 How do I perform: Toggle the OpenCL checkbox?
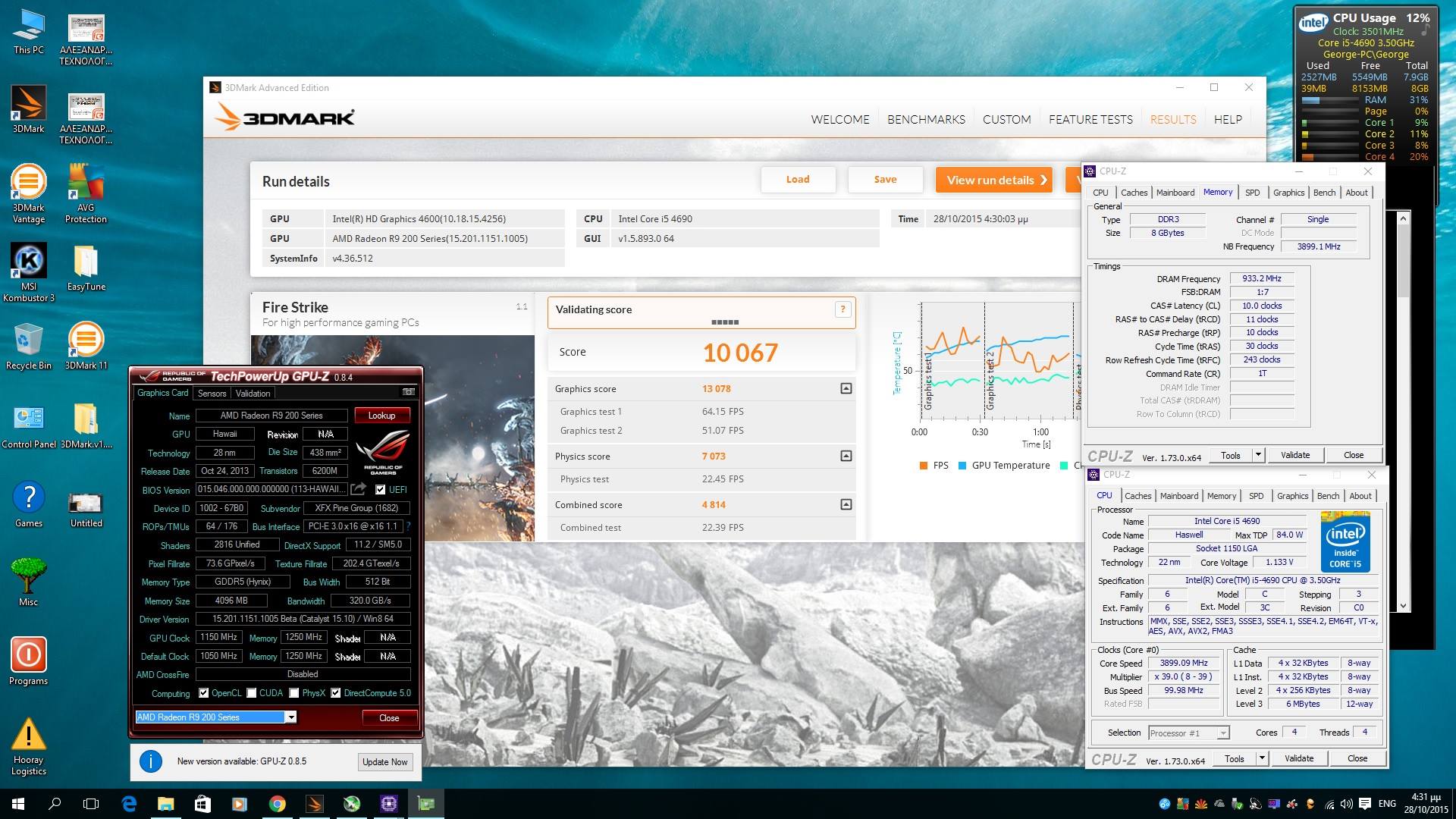click(x=203, y=693)
